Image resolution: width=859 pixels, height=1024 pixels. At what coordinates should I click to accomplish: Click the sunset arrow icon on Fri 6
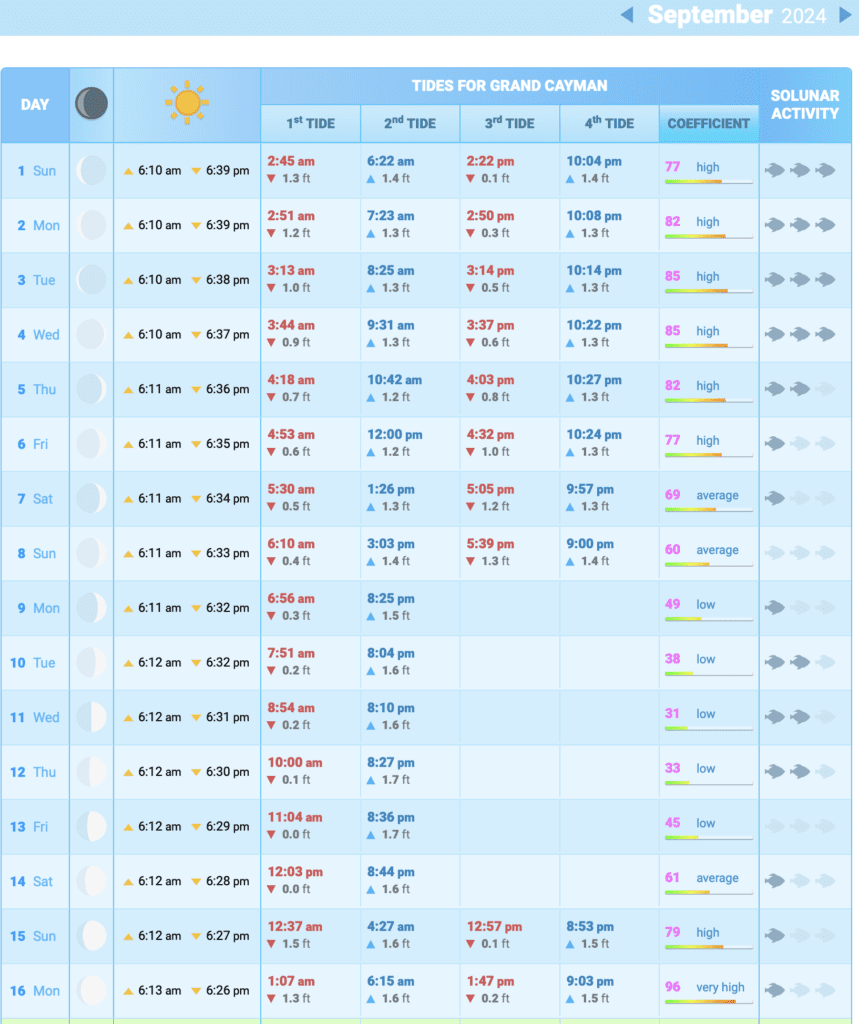(196, 445)
